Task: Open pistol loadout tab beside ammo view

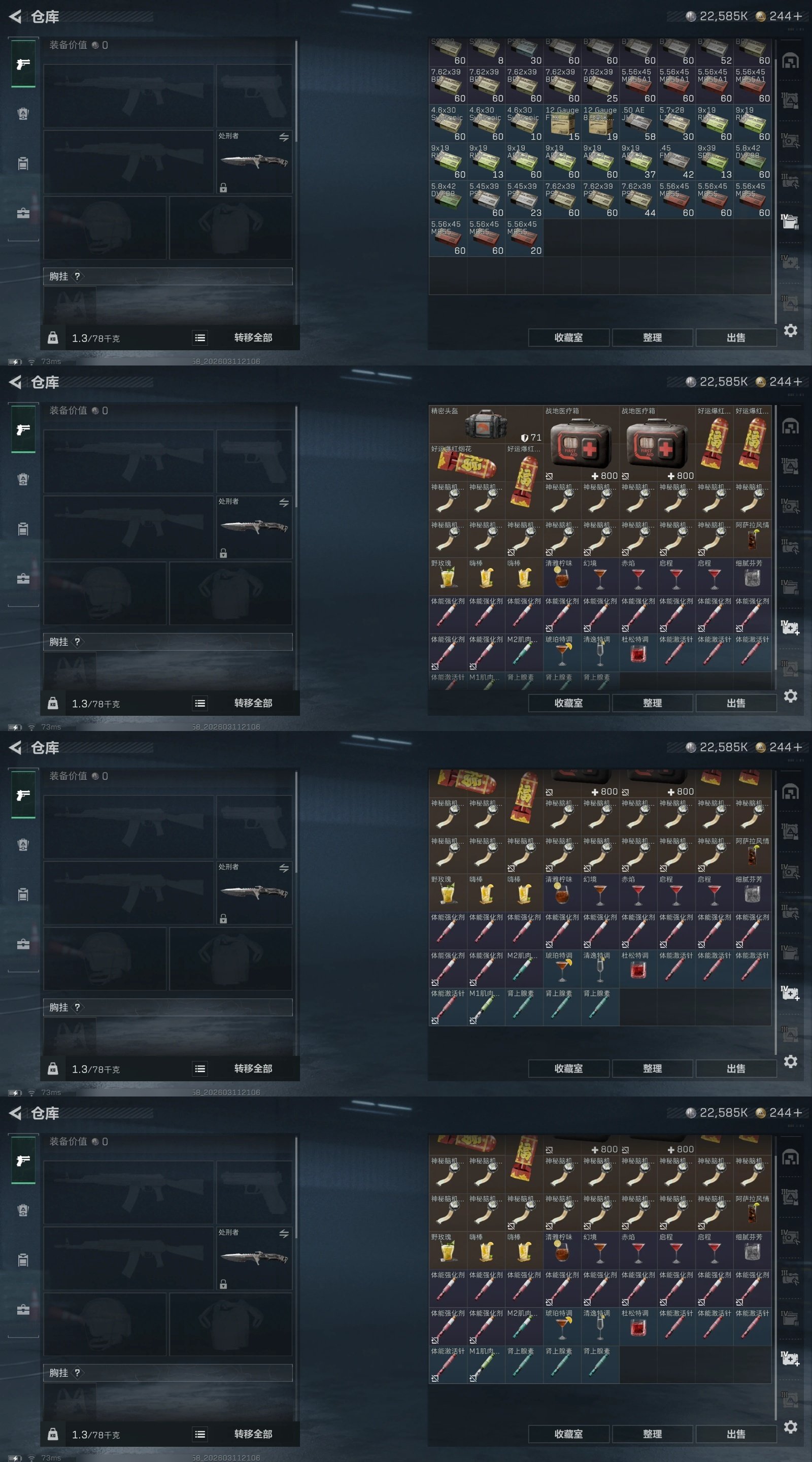Action: (x=23, y=63)
